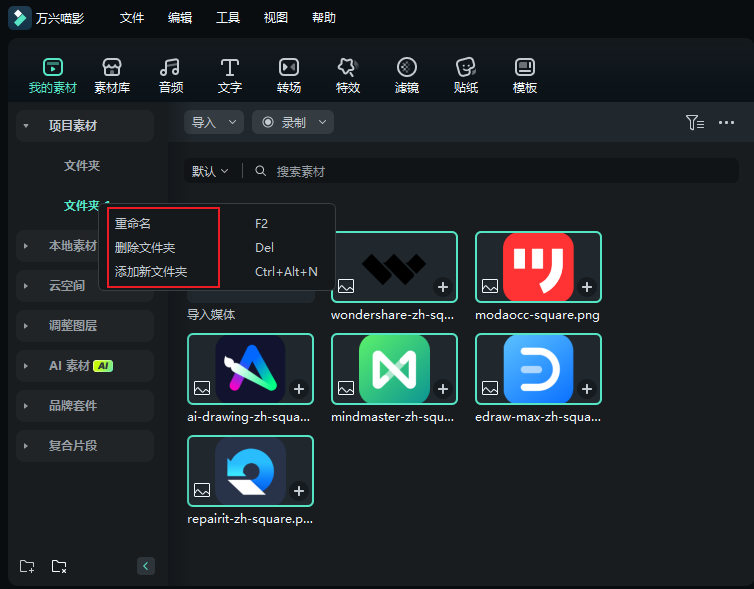Choose 添加新文件夹 from the context menu
The height and width of the screenshot is (589, 754).
216,272
